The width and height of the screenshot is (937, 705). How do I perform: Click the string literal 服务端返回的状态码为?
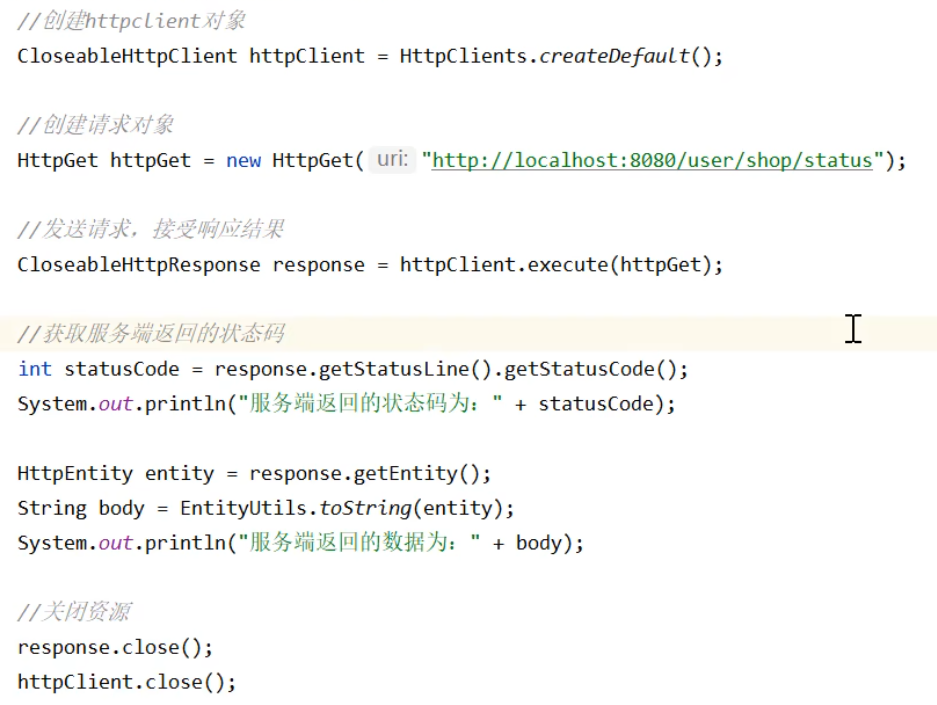tap(370, 404)
